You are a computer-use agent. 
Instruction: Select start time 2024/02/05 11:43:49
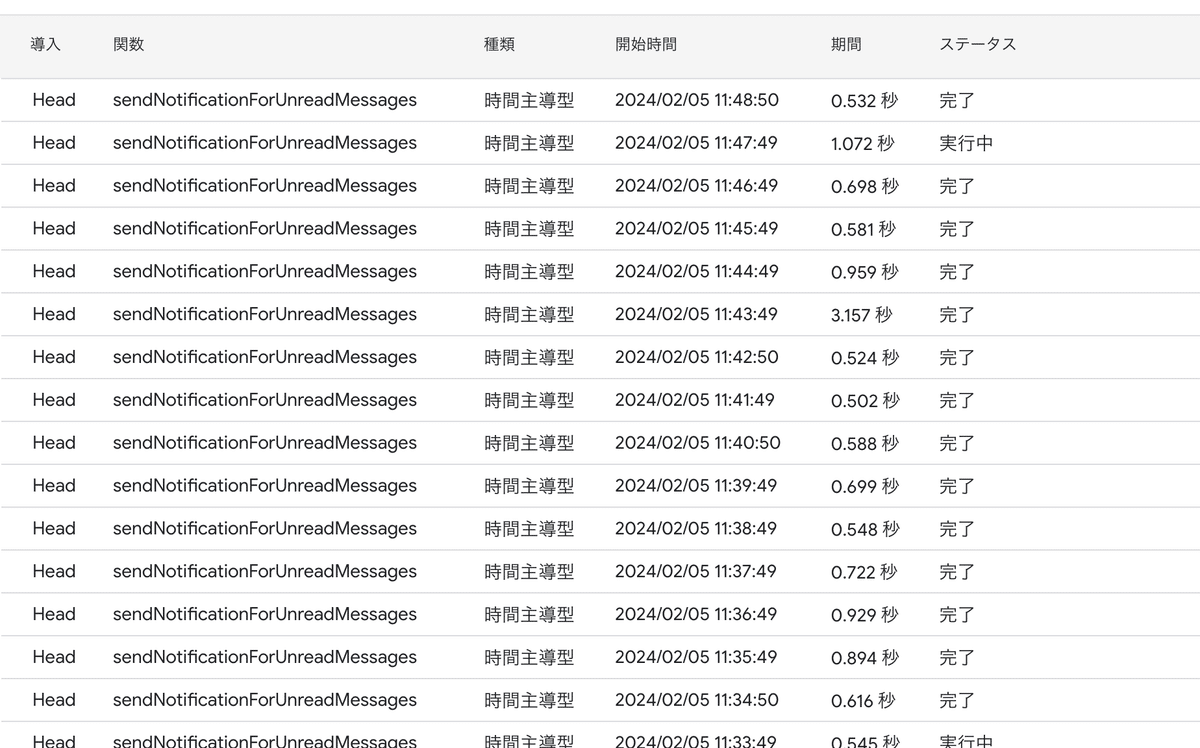tap(696, 314)
